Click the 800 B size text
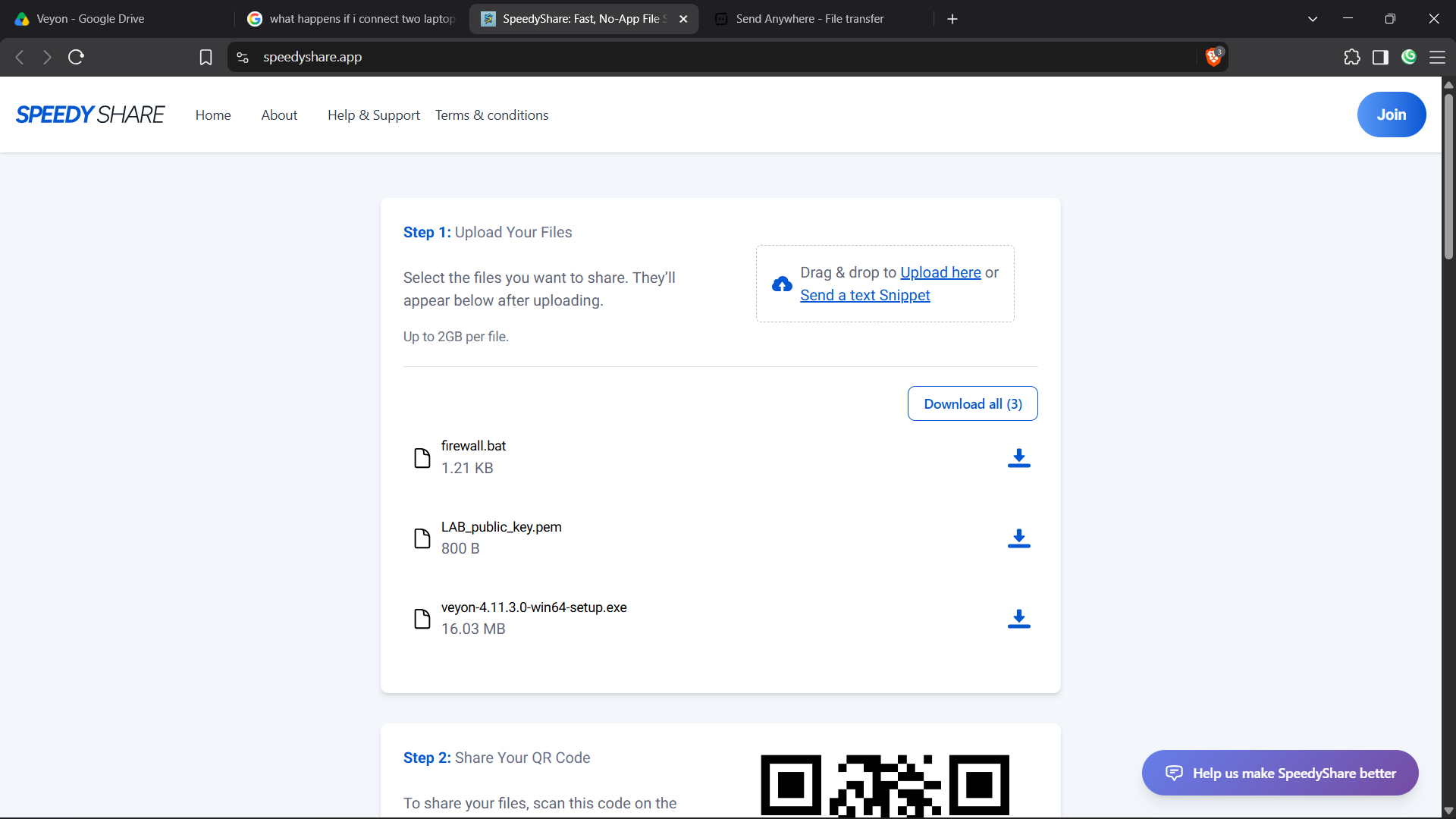Image resolution: width=1456 pixels, height=819 pixels. point(460,548)
